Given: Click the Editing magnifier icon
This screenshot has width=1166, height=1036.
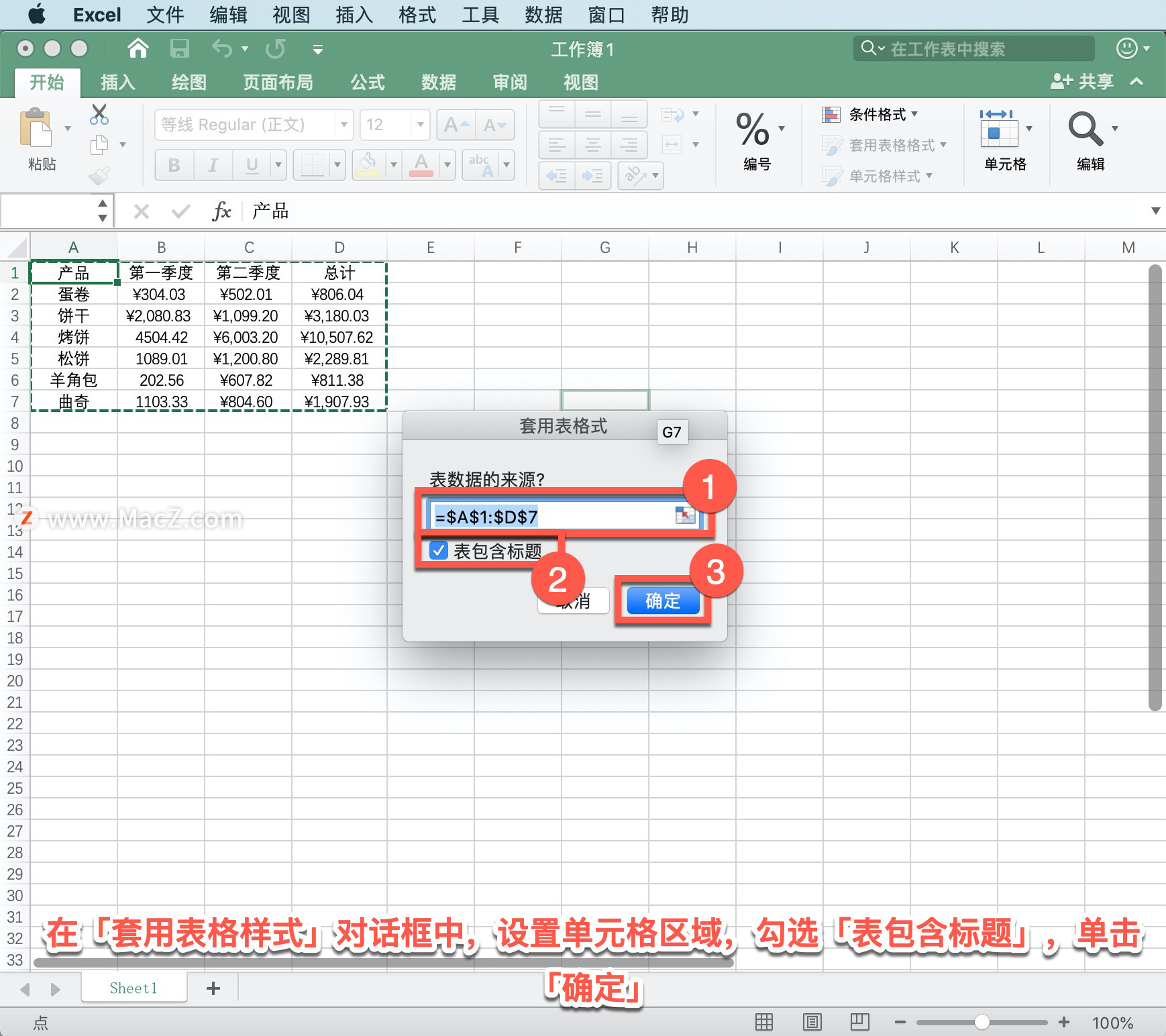Looking at the screenshot, I should pyautogui.click(x=1085, y=129).
